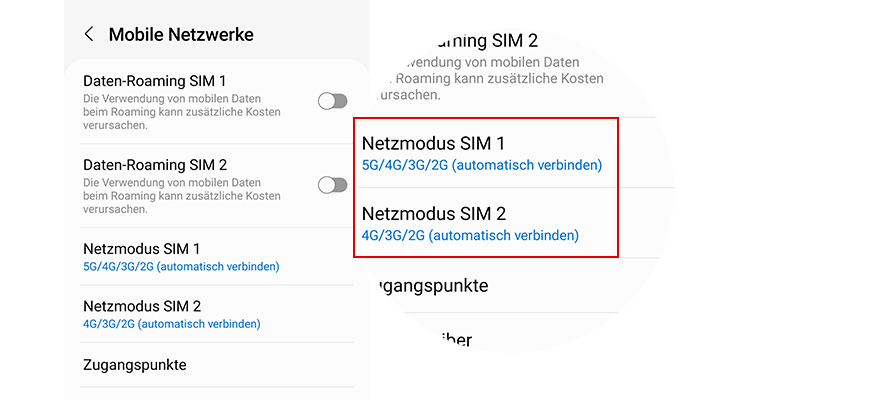Screen dimensions: 879x400
Task: Tap the magnified Netzmodus SIM 1 heading
Action: (x=433, y=144)
